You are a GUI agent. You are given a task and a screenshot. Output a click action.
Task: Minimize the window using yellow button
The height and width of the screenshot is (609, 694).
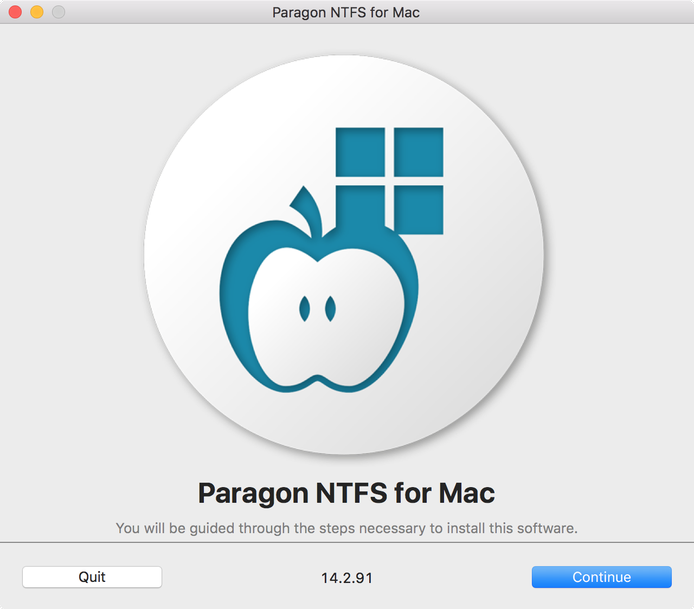37,12
